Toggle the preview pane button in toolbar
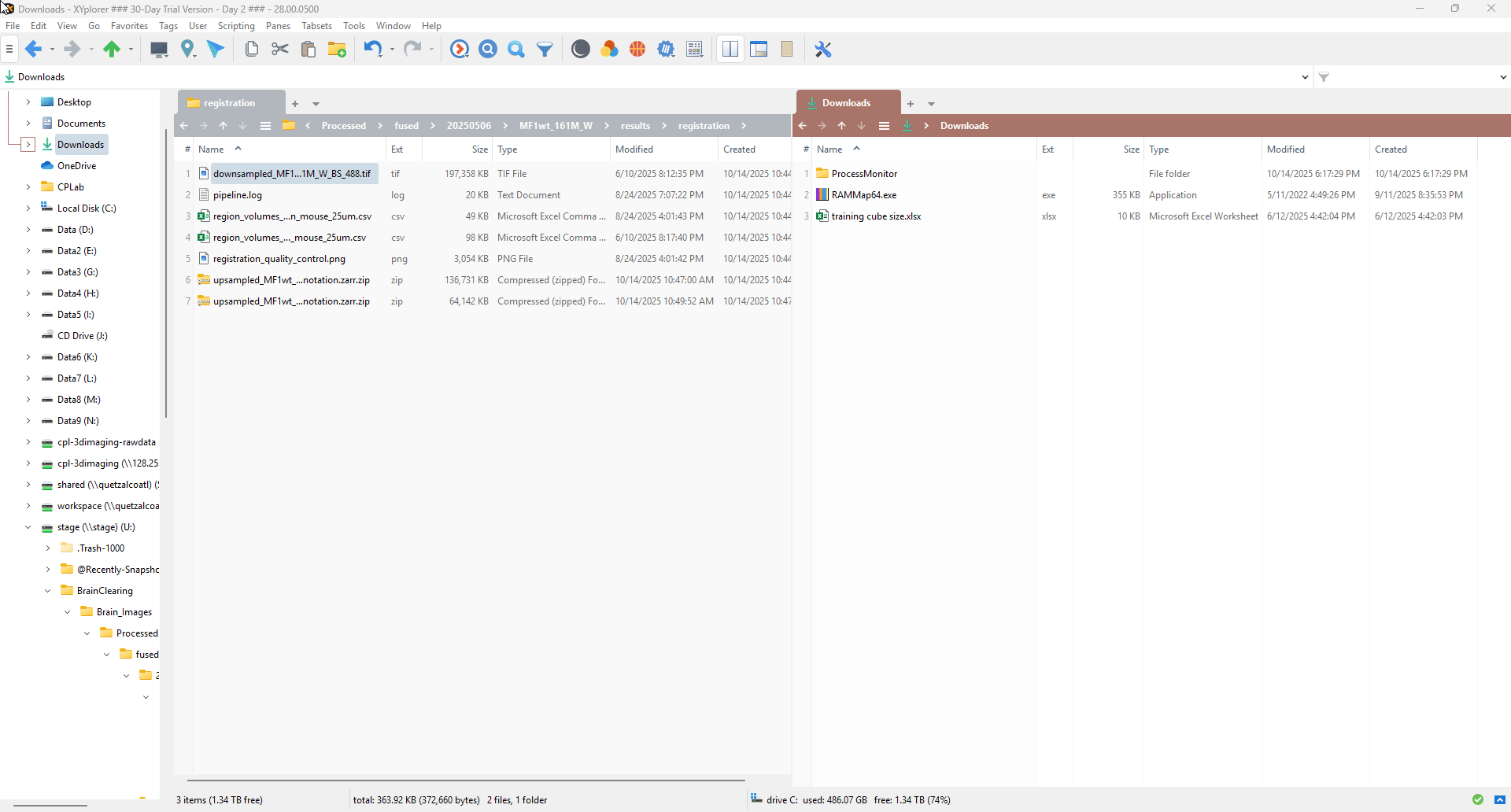 coord(759,50)
